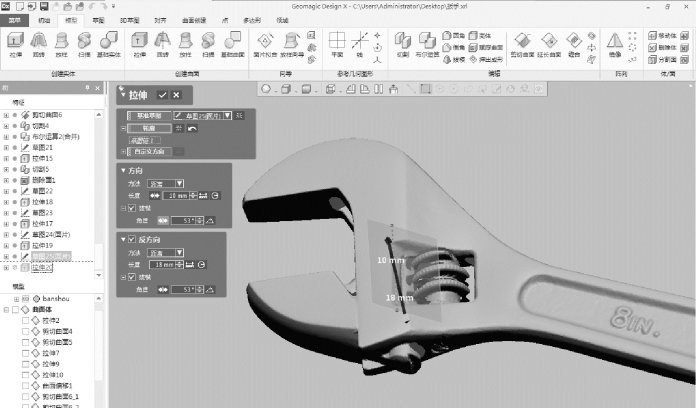The image size is (696, 408).
Task: Check the 拉伸2 surface body checkbox
Action: [27, 320]
